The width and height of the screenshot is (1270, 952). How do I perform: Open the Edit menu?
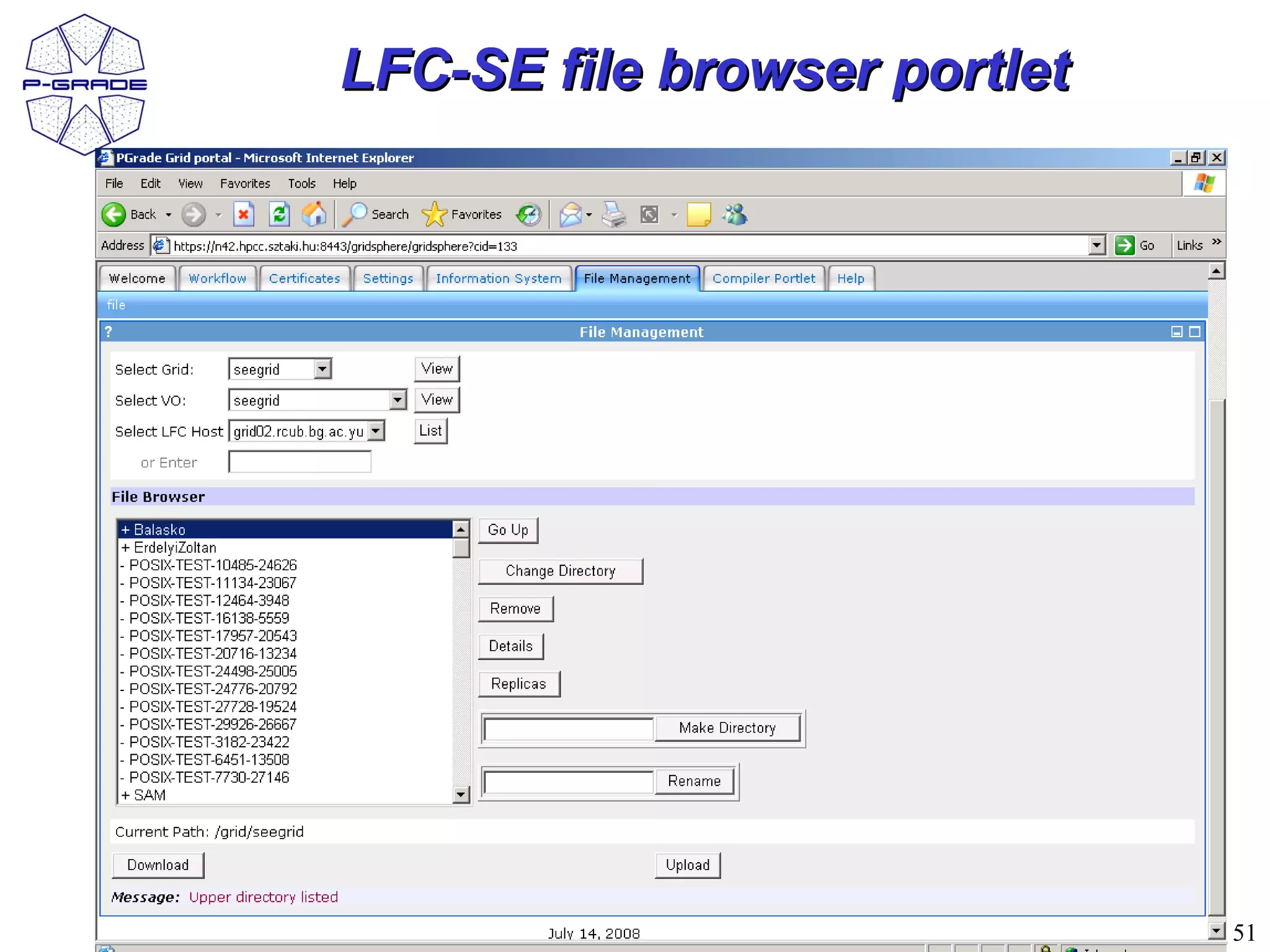click(150, 183)
